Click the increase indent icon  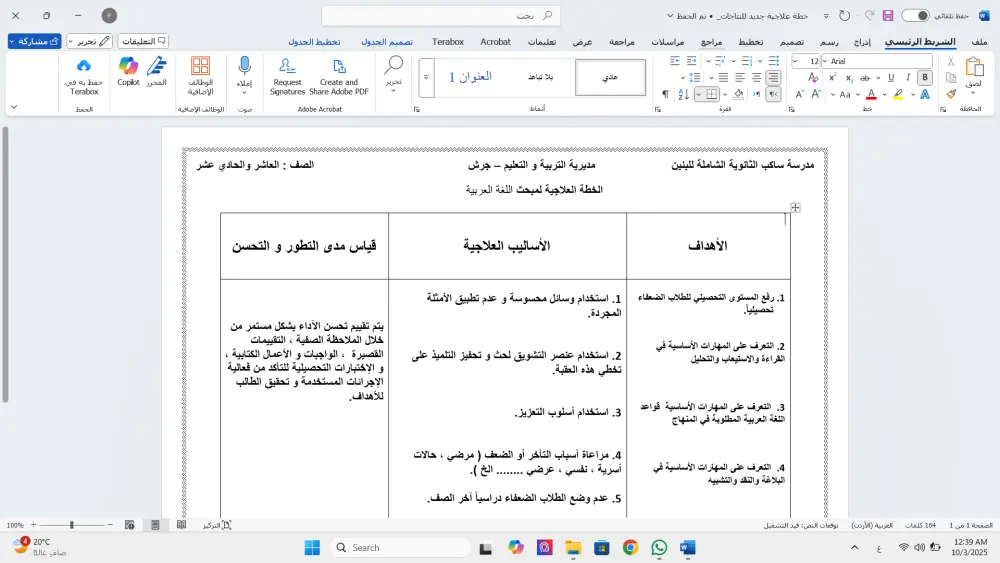click(675, 61)
